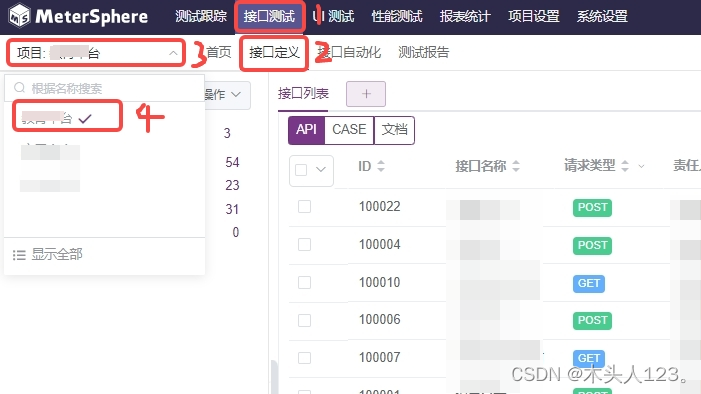Open the 性能测试 menu

397,17
